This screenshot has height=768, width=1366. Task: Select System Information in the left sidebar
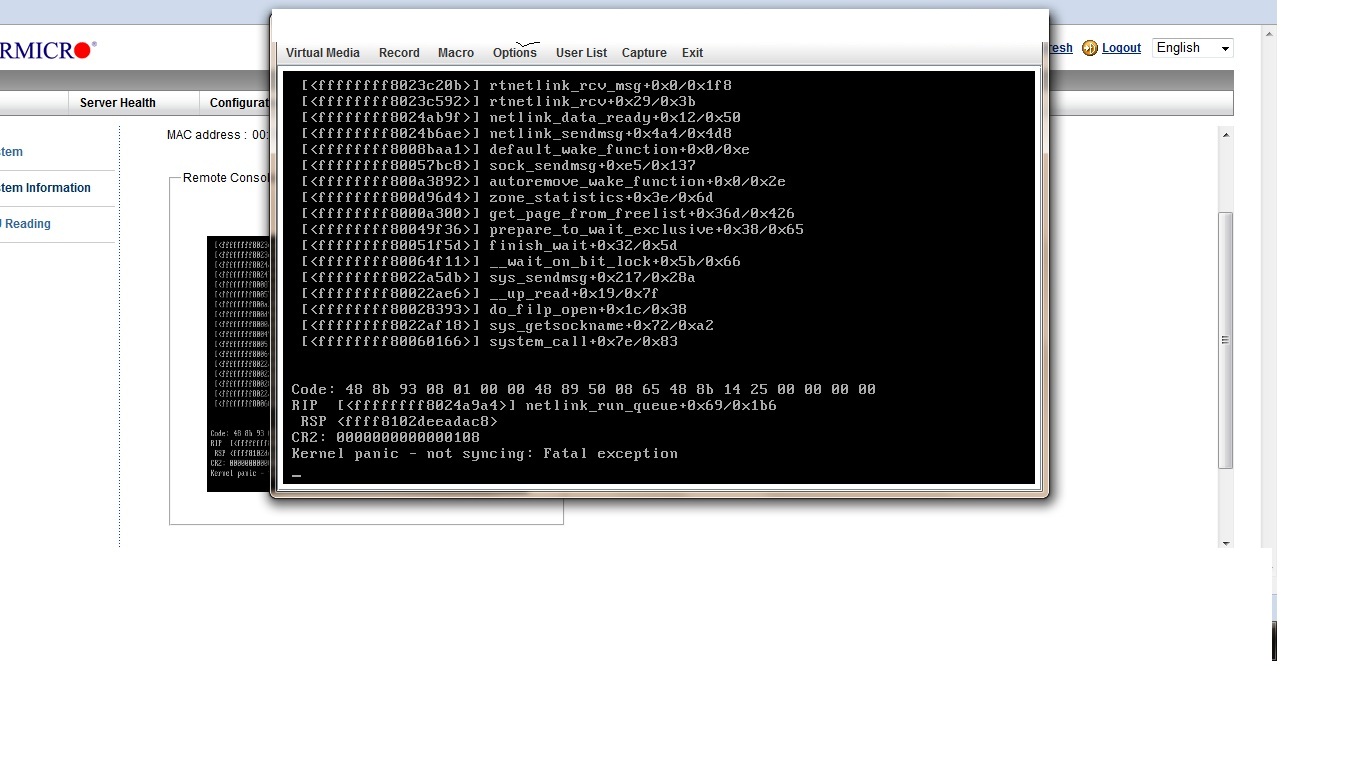coord(46,188)
